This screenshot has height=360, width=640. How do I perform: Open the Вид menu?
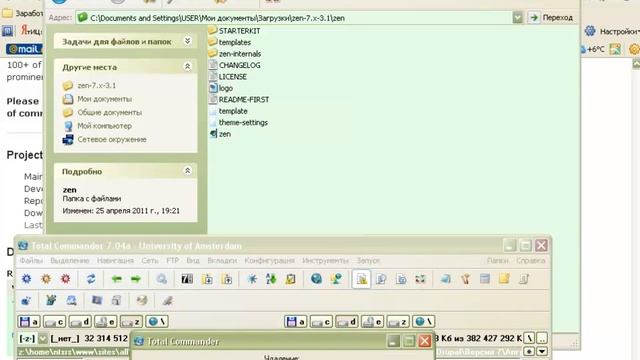(193, 260)
